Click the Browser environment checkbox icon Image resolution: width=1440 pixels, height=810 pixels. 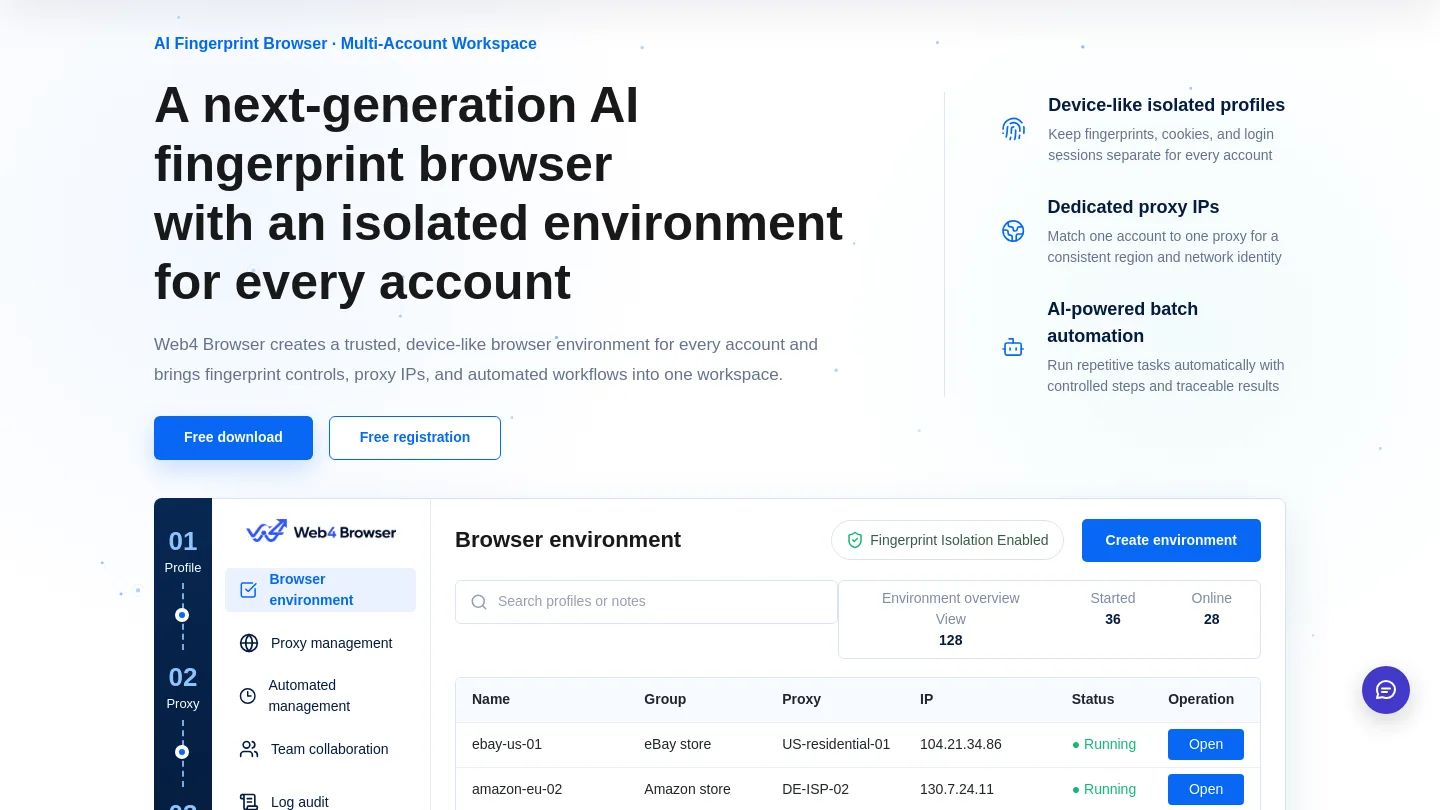tap(249, 590)
